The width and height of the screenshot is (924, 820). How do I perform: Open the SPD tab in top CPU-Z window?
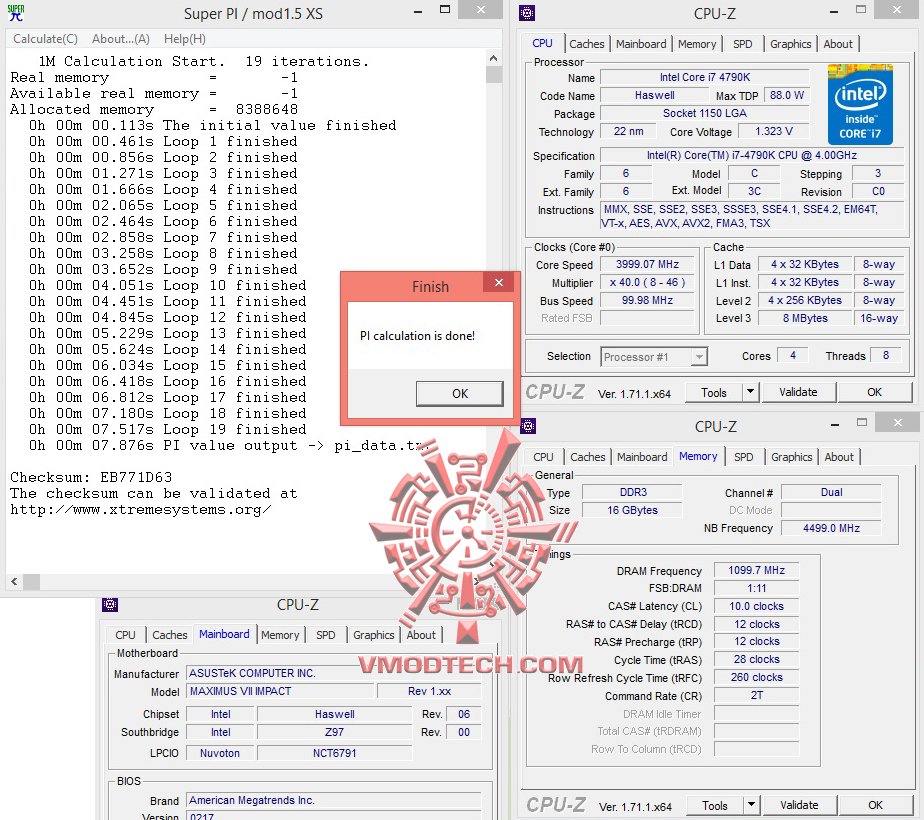click(742, 44)
